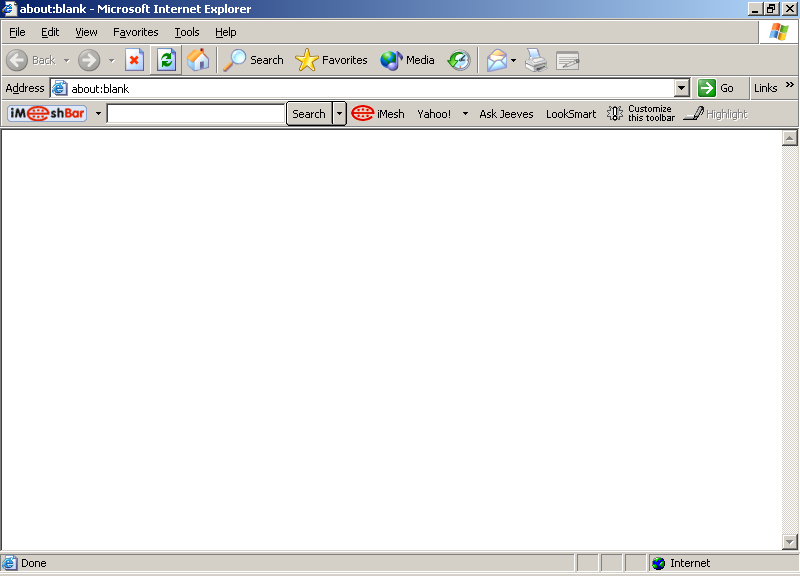Screen dimensions: 800x576
Task: Click the Windows flag logo throbber
Action: tap(779, 32)
